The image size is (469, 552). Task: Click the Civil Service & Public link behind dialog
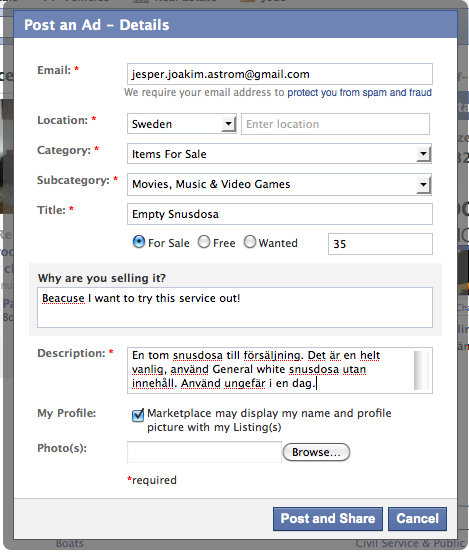(410, 544)
